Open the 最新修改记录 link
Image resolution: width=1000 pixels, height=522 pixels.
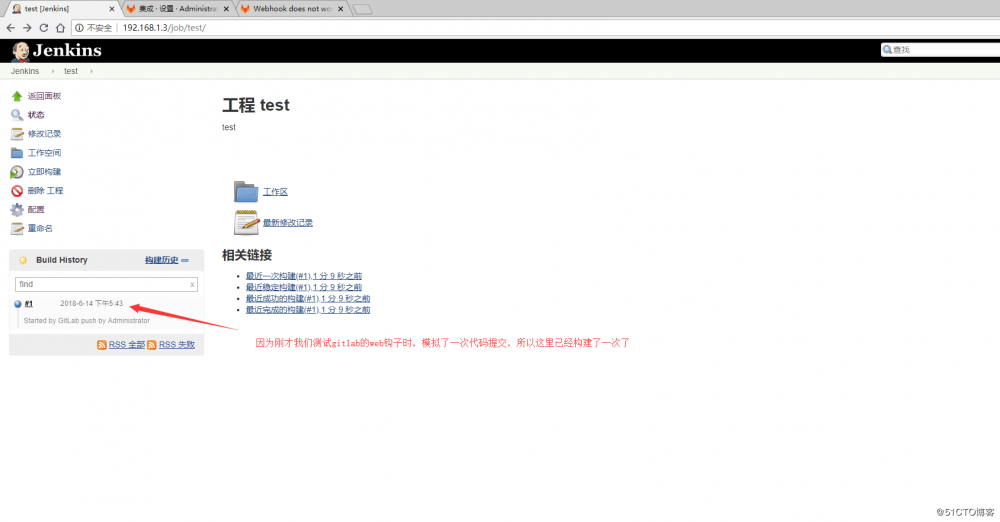(288, 223)
